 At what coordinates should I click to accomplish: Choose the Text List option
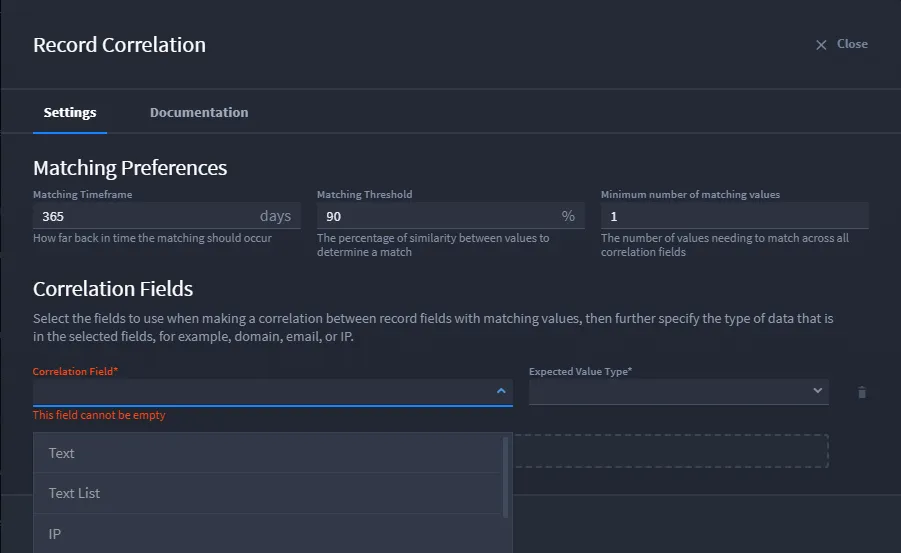[267, 493]
